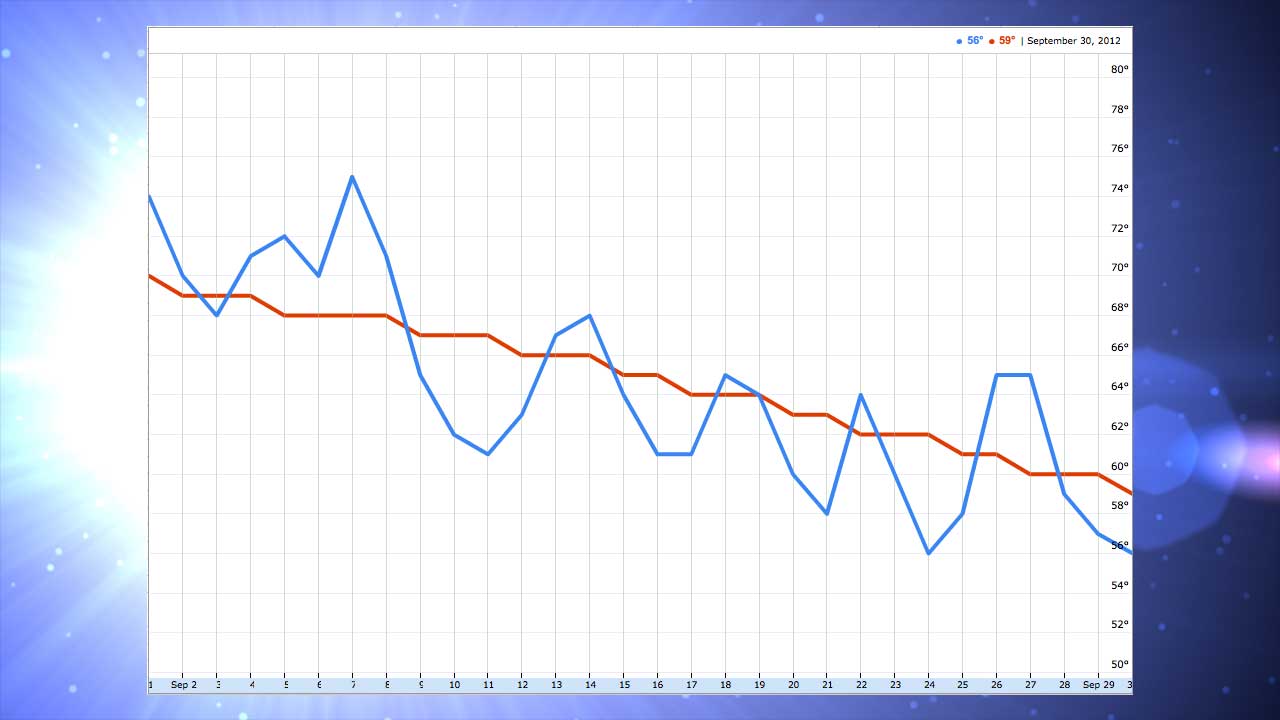Select day 7 on the x-axis
The width and height of the screenshot is (1280, 720).
pos(352,685)
